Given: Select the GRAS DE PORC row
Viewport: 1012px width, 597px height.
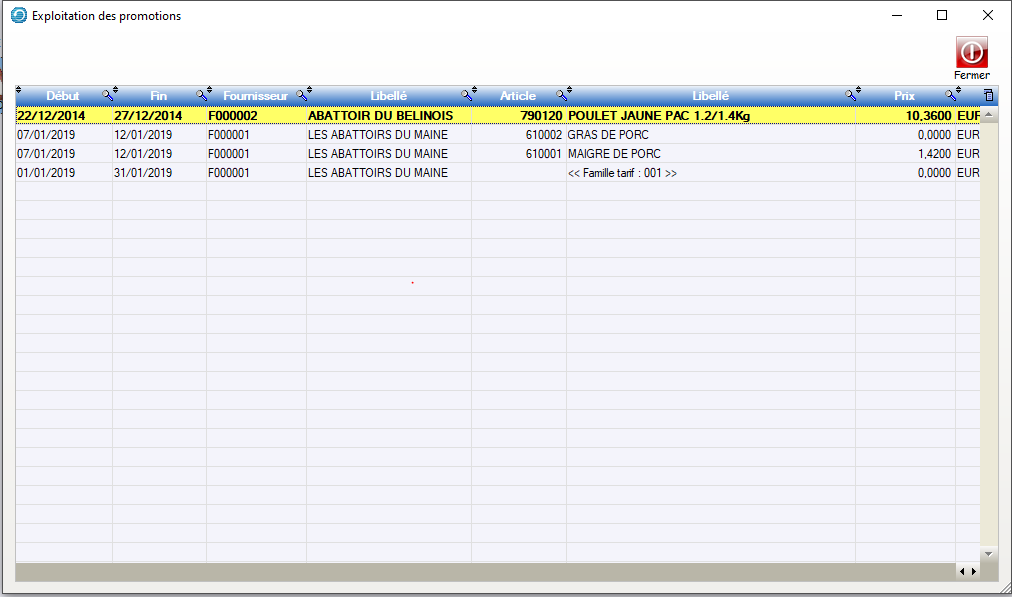Looking at the screenshot, I should pyautogui.click(x=608, y=135).
